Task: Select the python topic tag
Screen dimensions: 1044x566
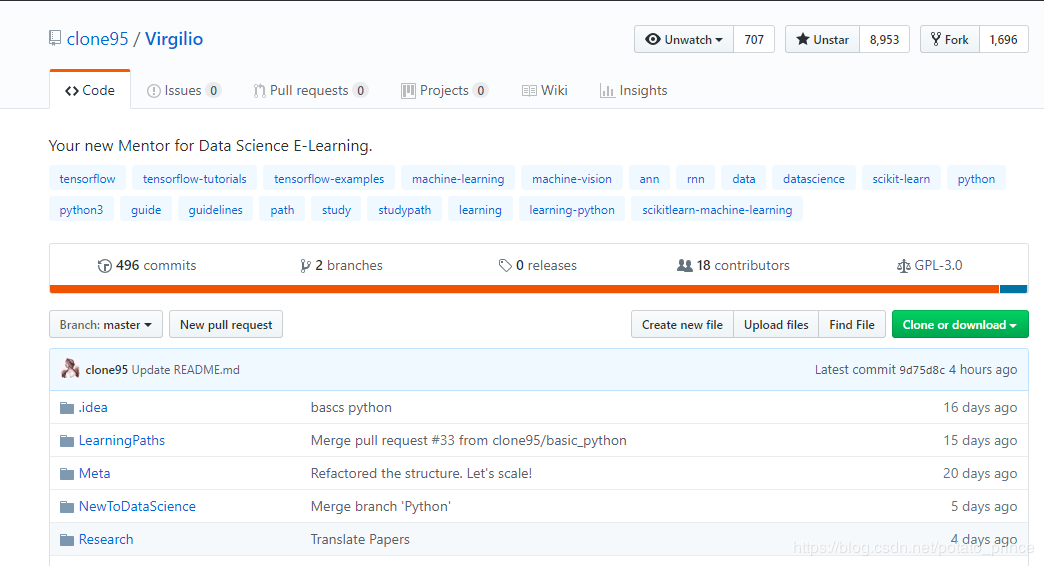Action: [x=976, y=178]
